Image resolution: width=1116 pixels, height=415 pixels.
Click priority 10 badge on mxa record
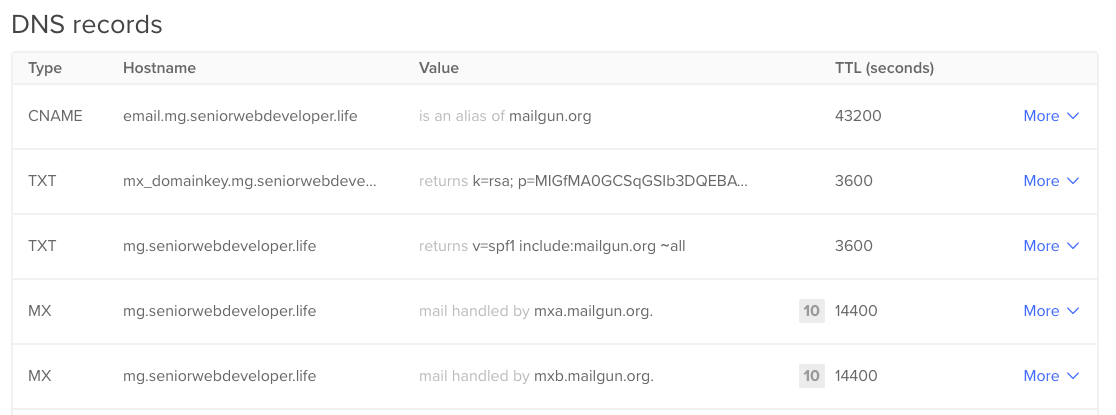(811, 311)
